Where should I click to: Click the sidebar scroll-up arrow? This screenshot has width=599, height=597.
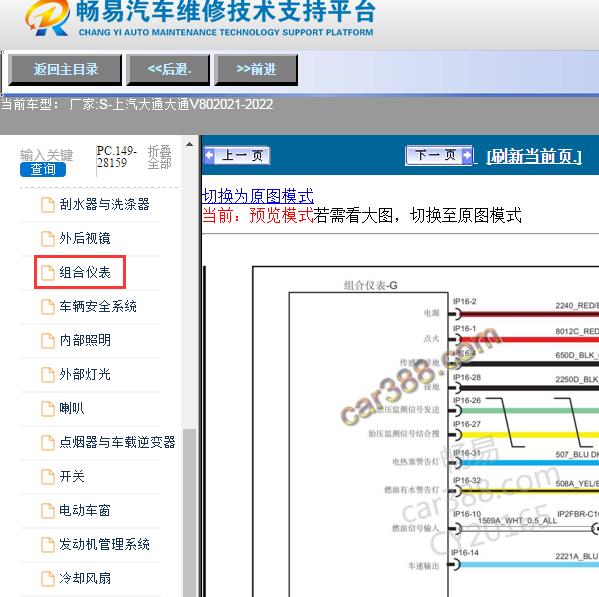tap(189, 144)
